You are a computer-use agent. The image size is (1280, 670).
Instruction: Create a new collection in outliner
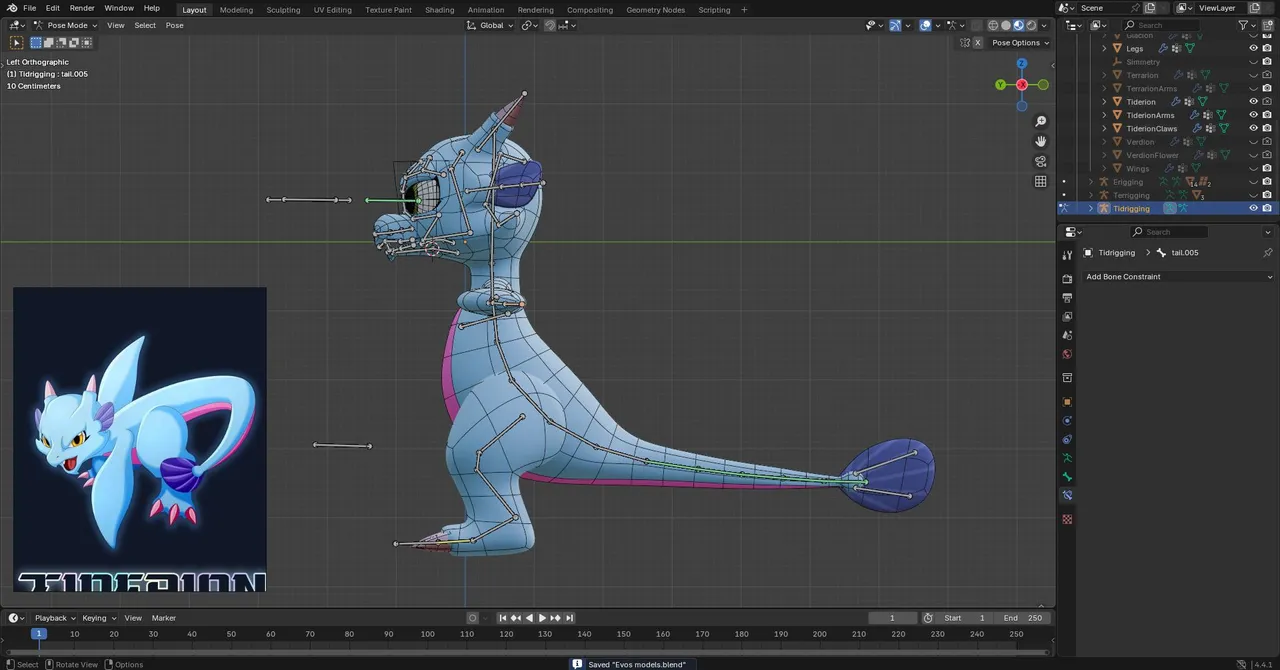[x=1268, y=25]
